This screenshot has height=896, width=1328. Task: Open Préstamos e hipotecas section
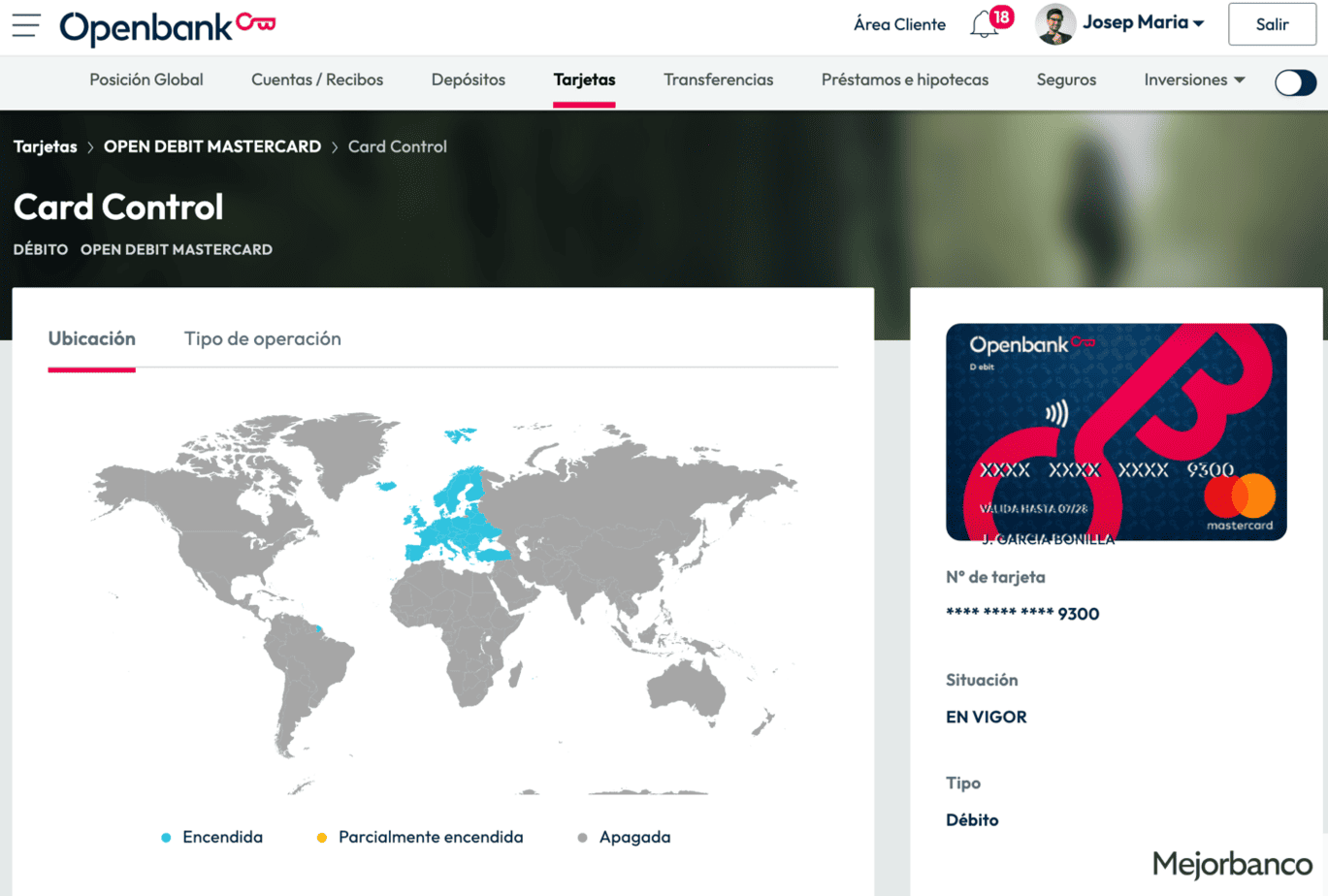[x=905, y=80]
